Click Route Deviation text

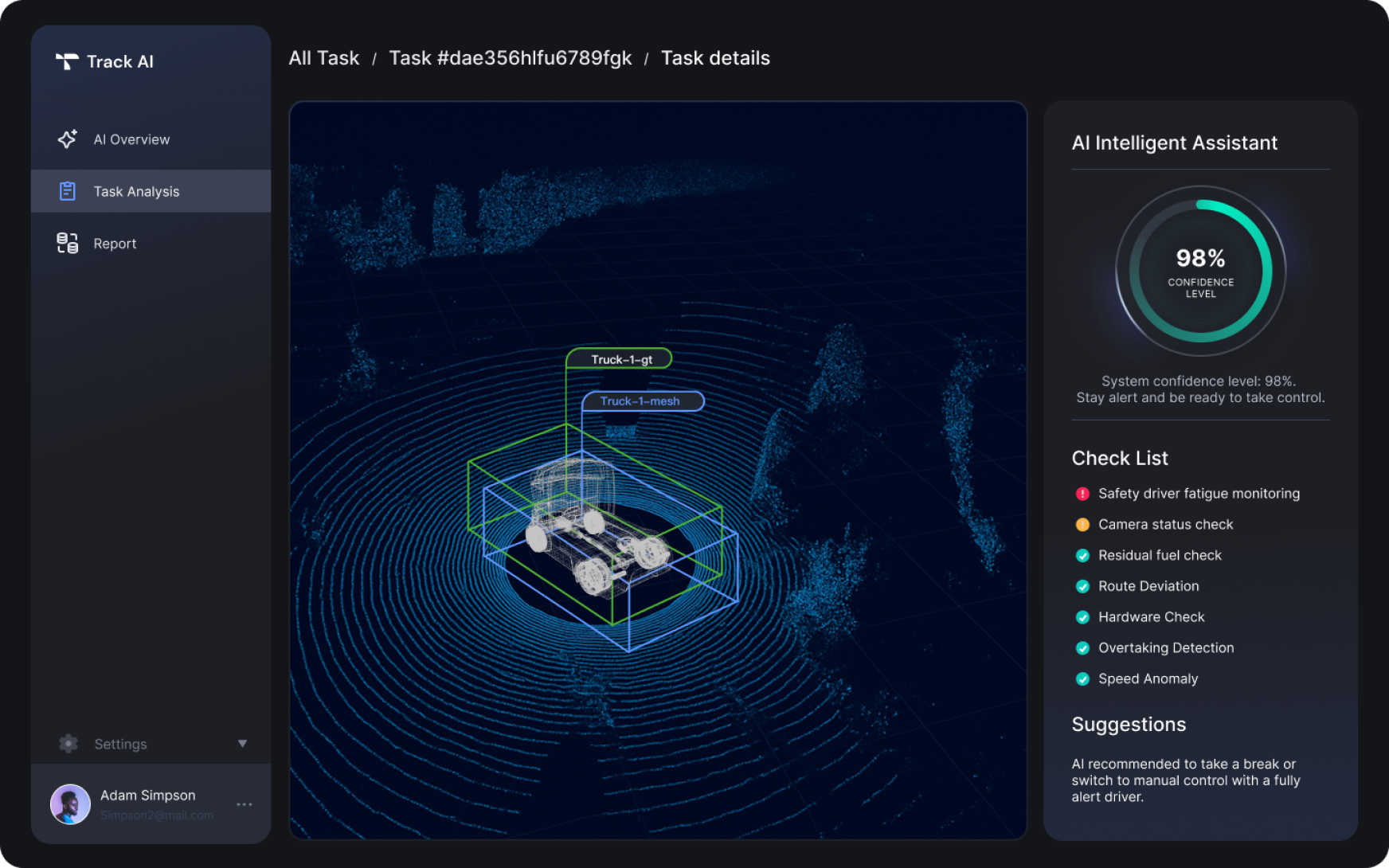click(1148, 587)
